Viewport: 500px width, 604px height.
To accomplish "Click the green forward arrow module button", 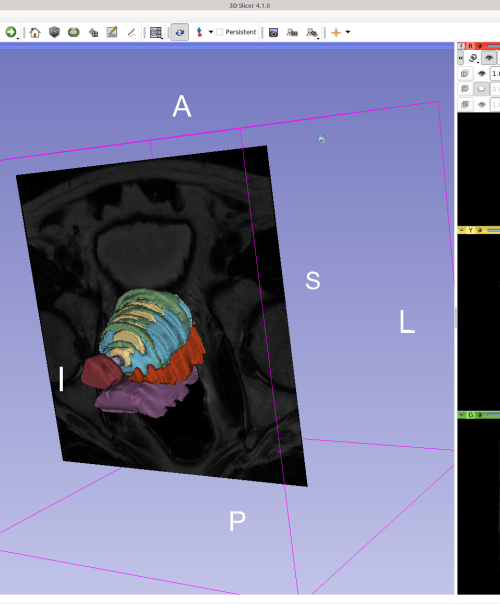I will 11,32.
